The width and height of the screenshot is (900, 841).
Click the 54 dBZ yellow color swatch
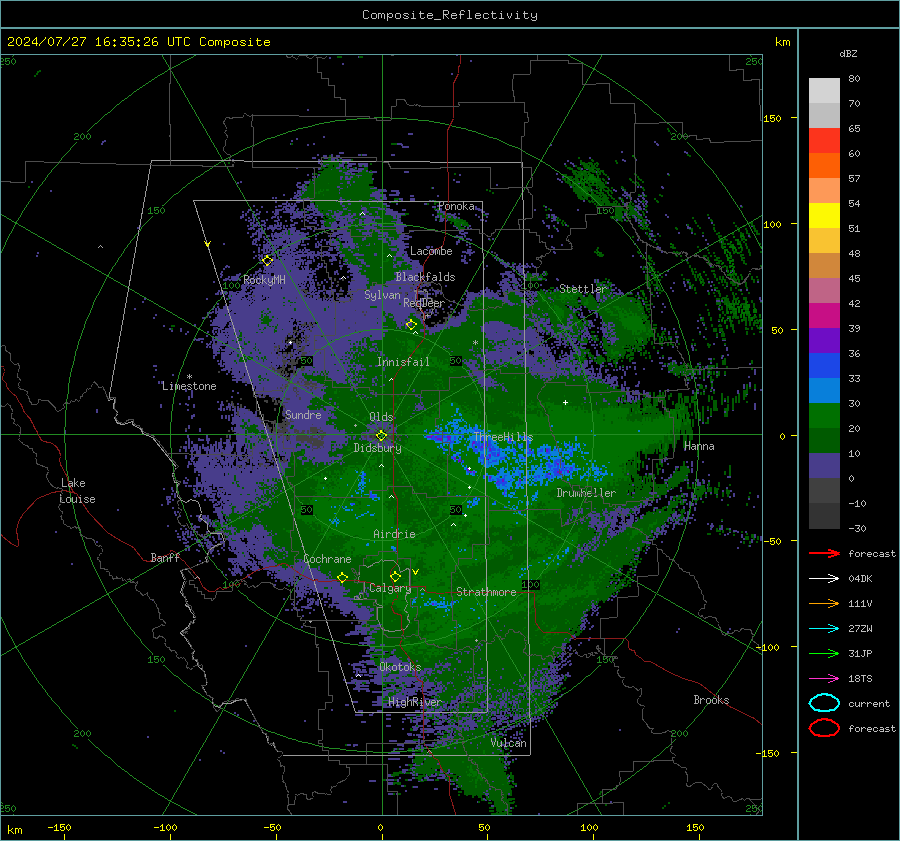824,215
